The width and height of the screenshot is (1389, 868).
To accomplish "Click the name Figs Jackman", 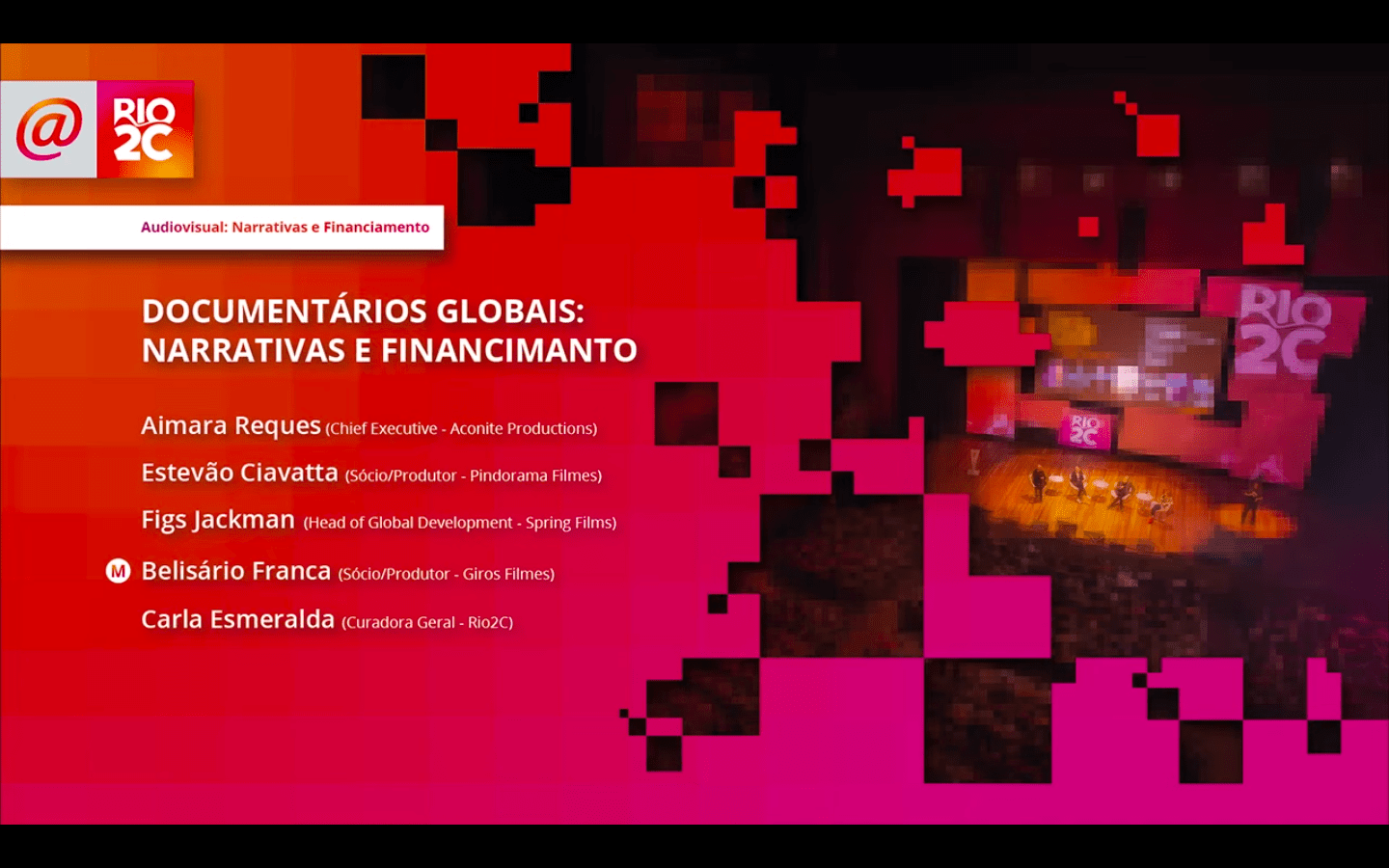I will click(x=218, y=520).
